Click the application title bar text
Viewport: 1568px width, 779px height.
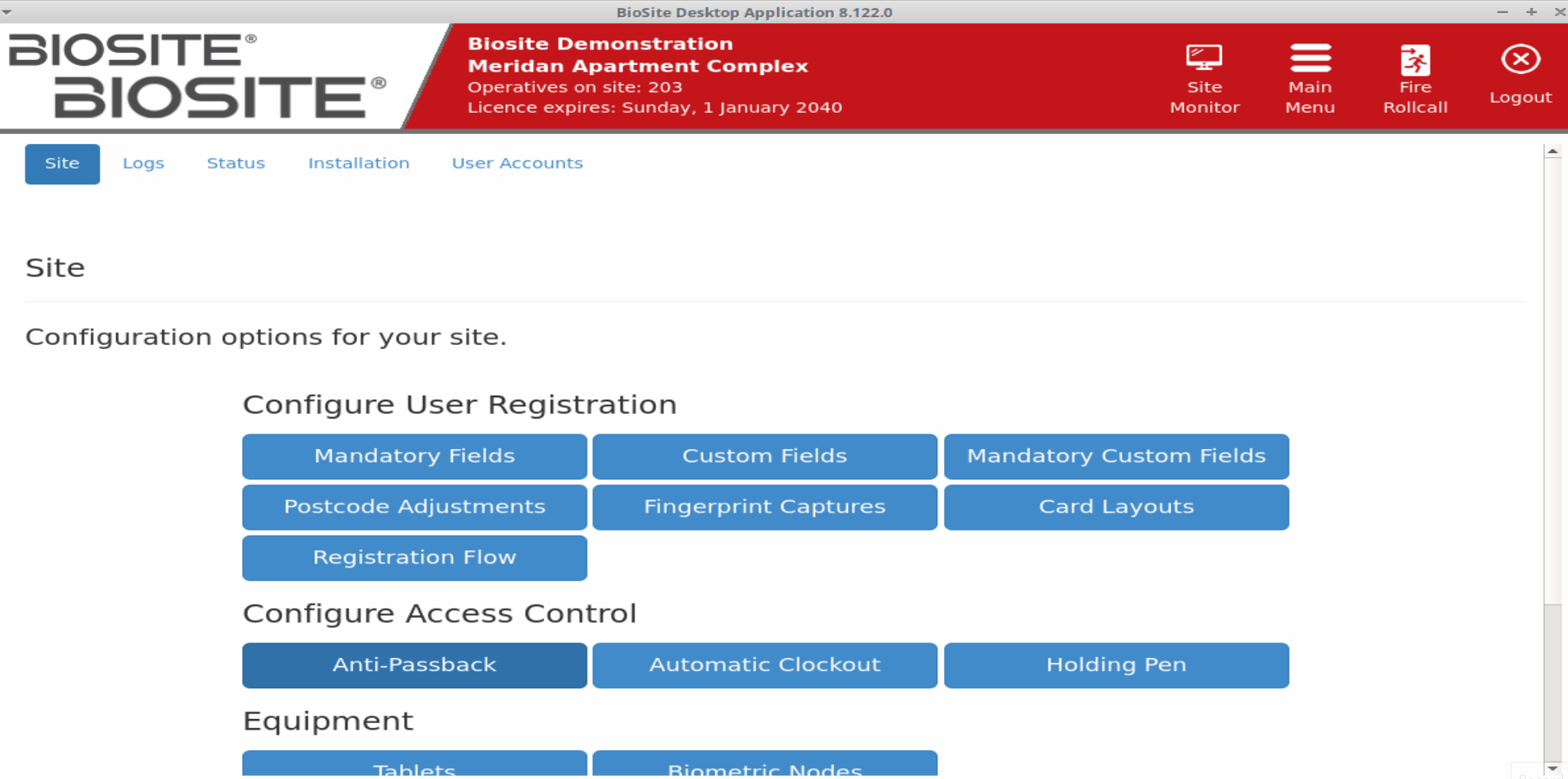tap(754, 12)
